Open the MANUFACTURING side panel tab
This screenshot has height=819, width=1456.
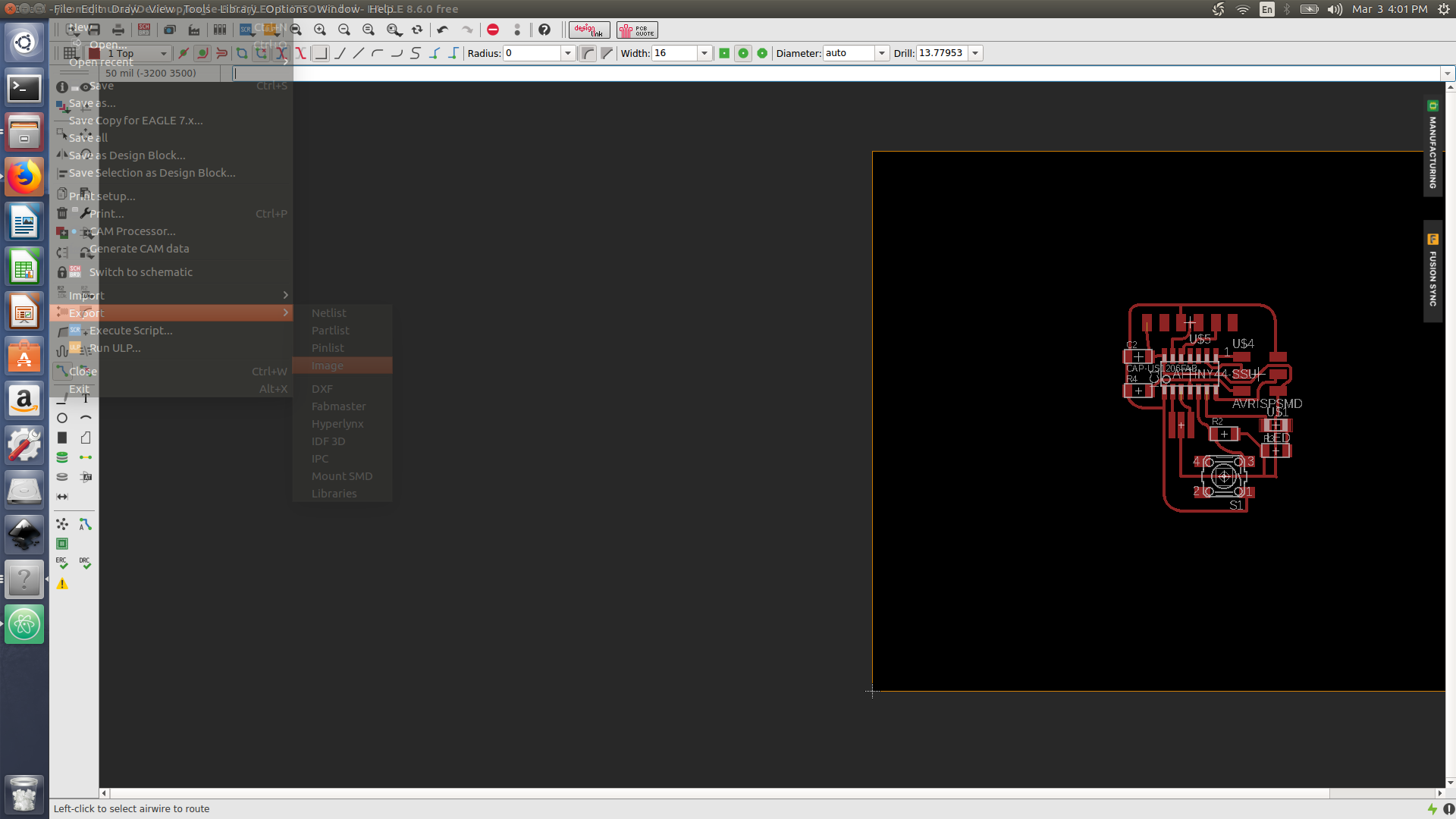pos(1432,146)
